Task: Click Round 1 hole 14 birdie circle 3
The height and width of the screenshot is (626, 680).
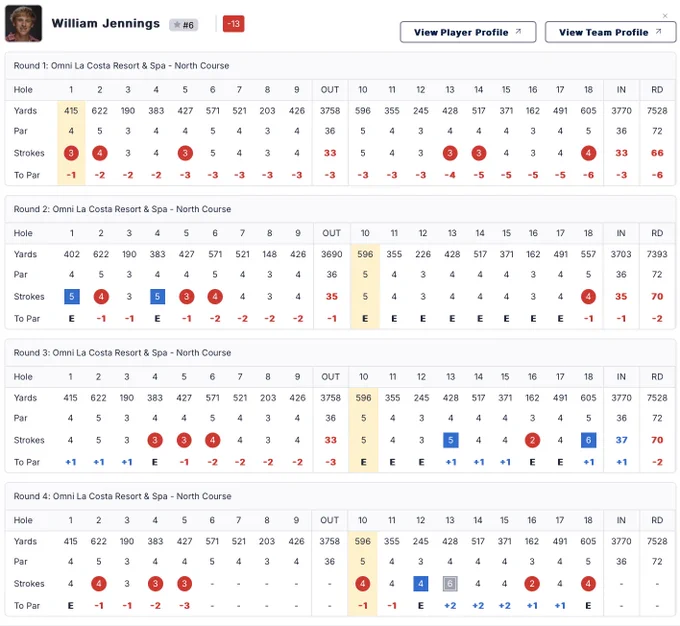Action: click(x=479, y=153)
